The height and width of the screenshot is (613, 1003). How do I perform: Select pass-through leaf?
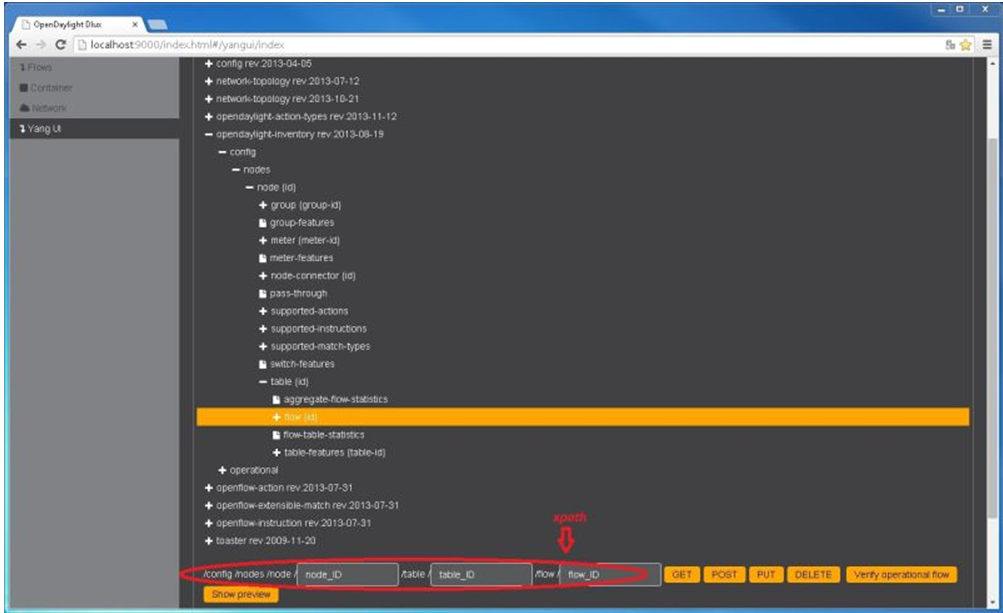(x=293, y=294)
